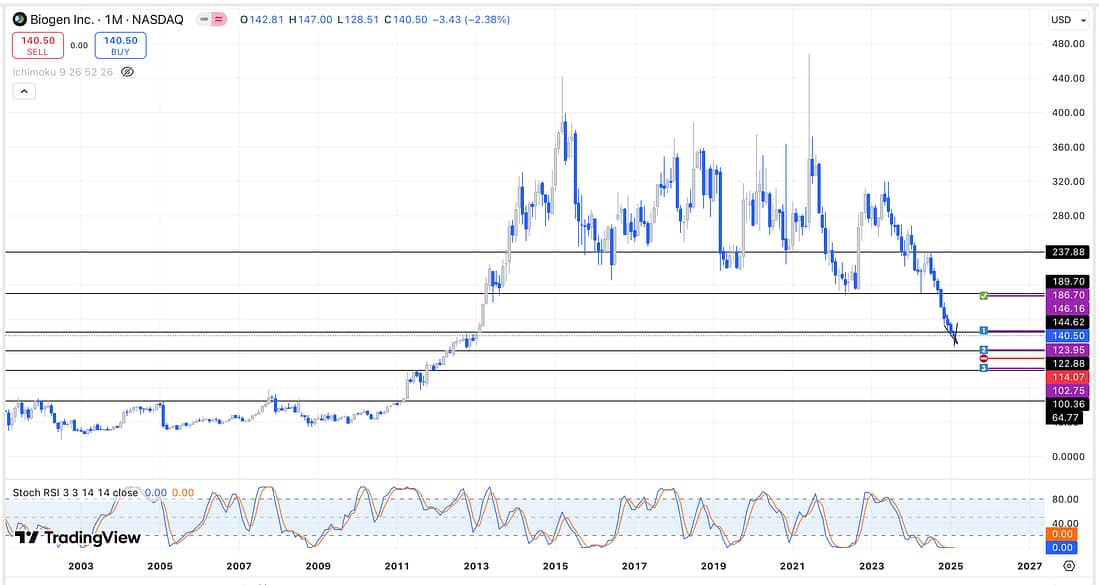Screen dimensions: 1099x585
Task: Select the bottom order marker labeled 3
Action: click(x=984, y=368)
